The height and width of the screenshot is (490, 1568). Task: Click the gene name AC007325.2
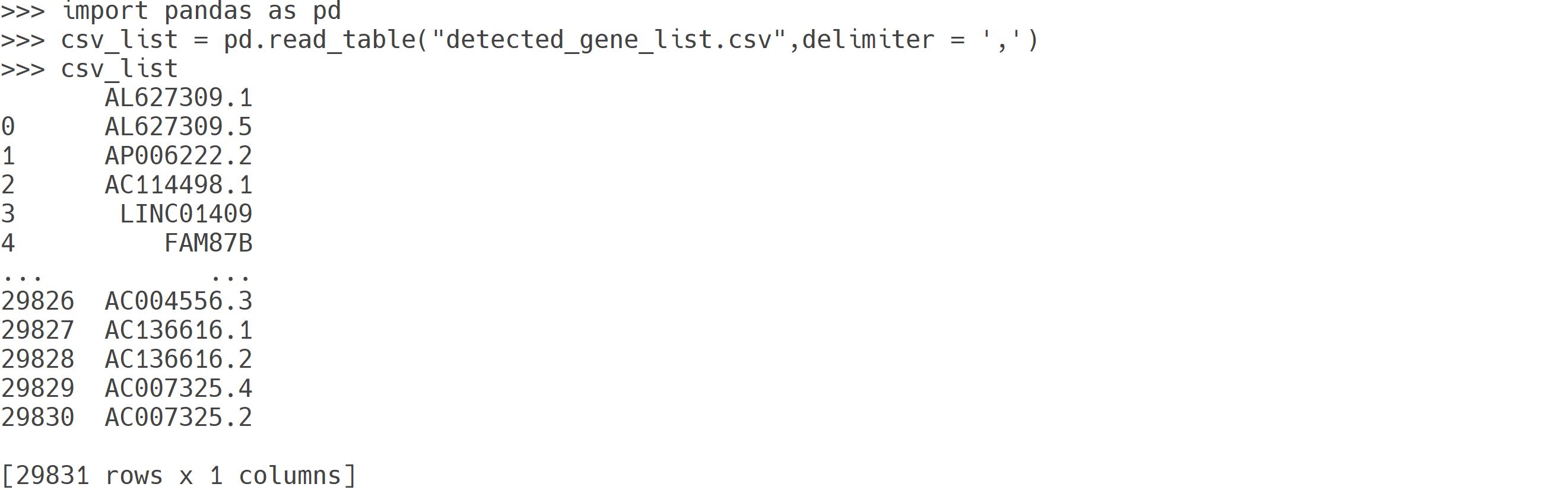(179, 418)
